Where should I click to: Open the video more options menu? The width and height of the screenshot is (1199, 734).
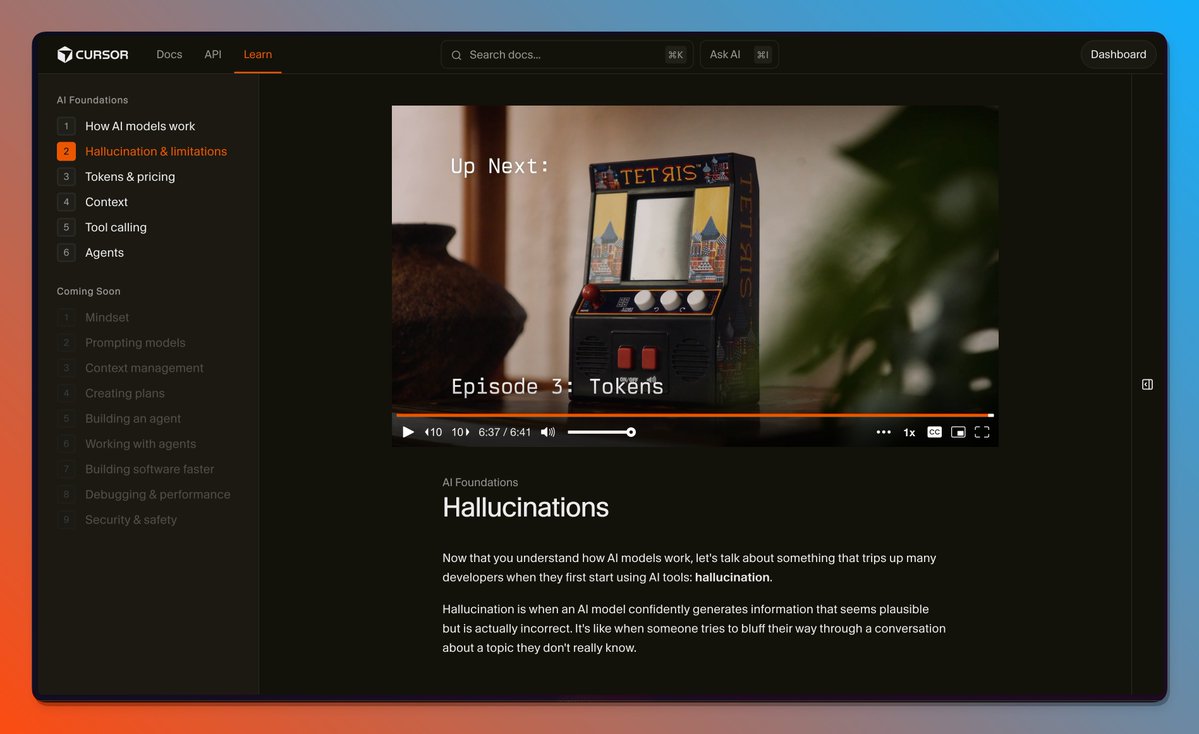[x=883, y=432]
